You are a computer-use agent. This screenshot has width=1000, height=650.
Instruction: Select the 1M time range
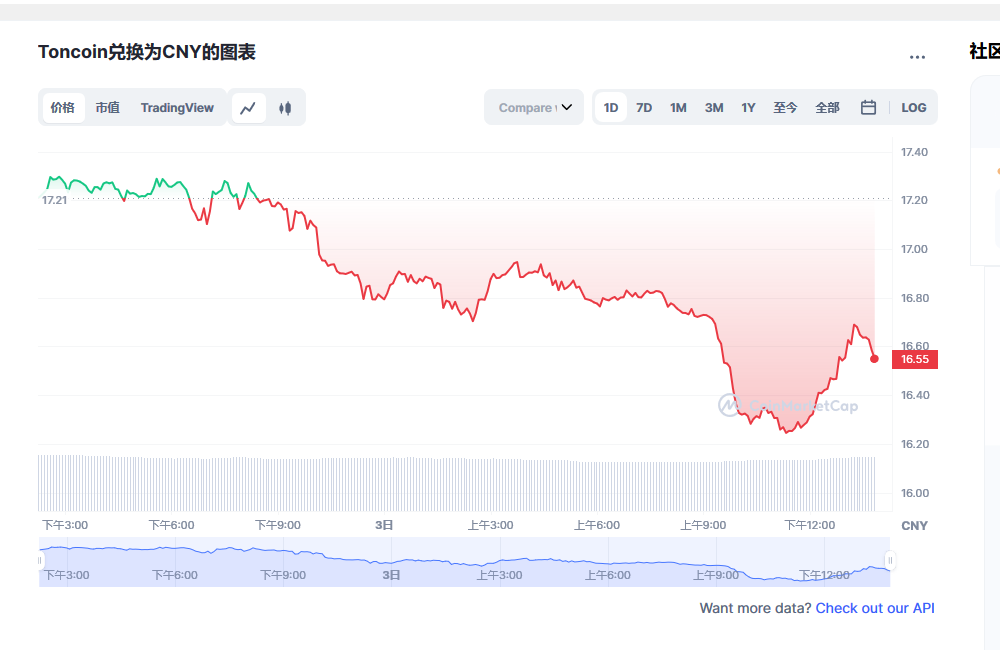coord(678,108)
